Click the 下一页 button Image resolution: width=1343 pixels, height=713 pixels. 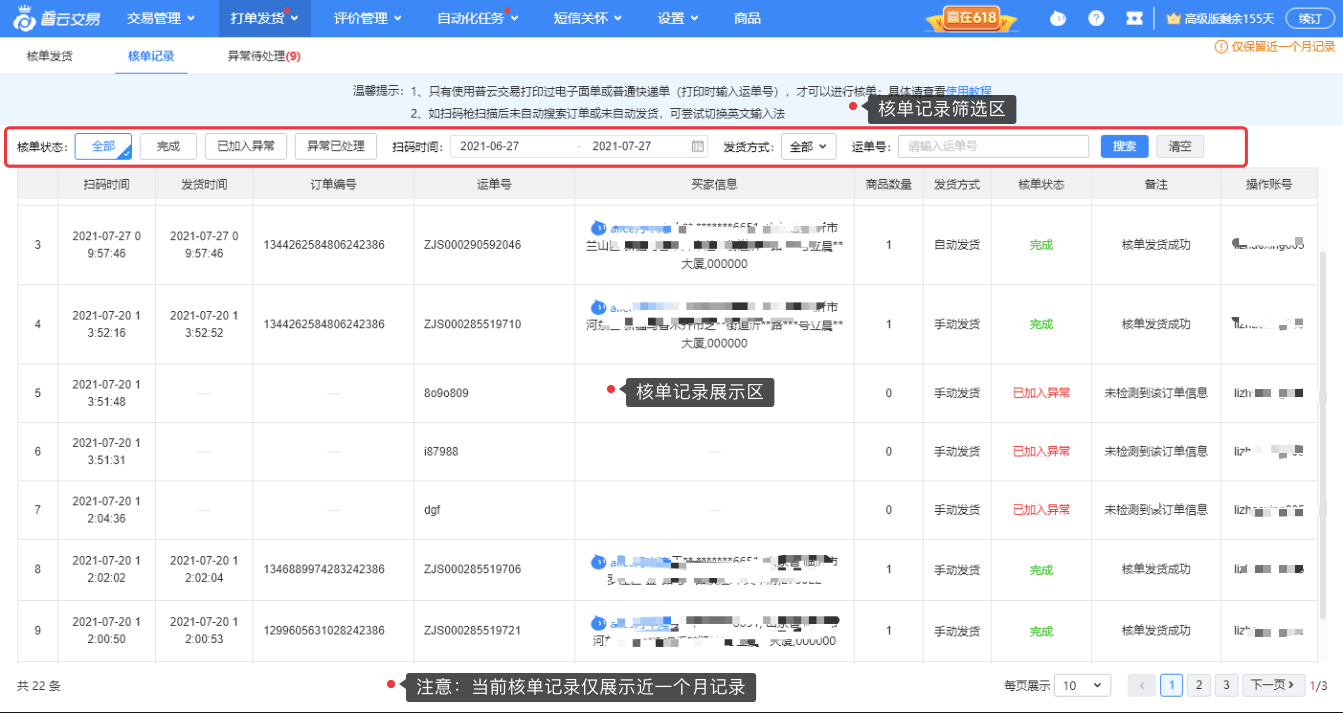[1274, 685]
